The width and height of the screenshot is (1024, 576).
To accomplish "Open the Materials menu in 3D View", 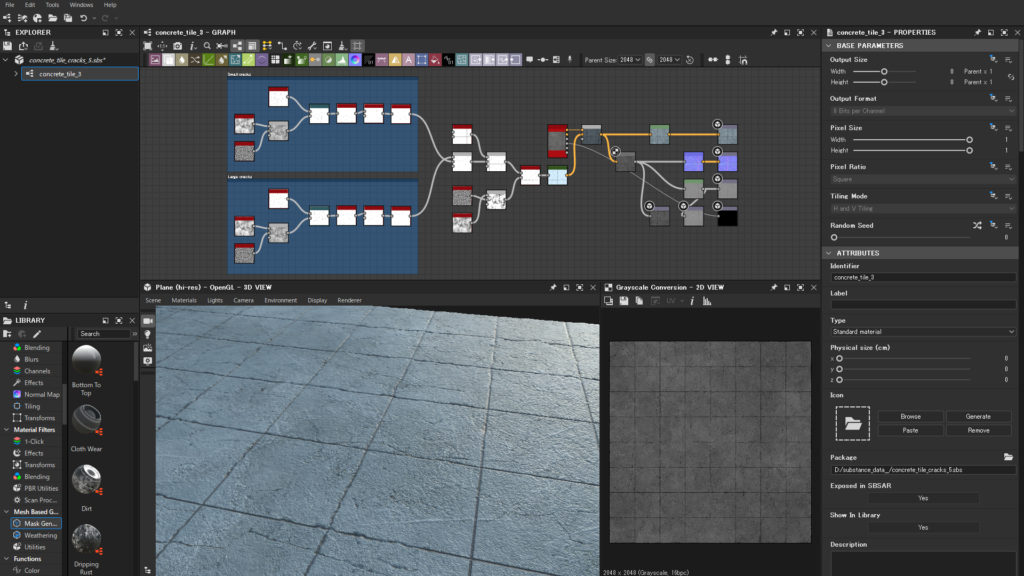I will tap(184, 300).
